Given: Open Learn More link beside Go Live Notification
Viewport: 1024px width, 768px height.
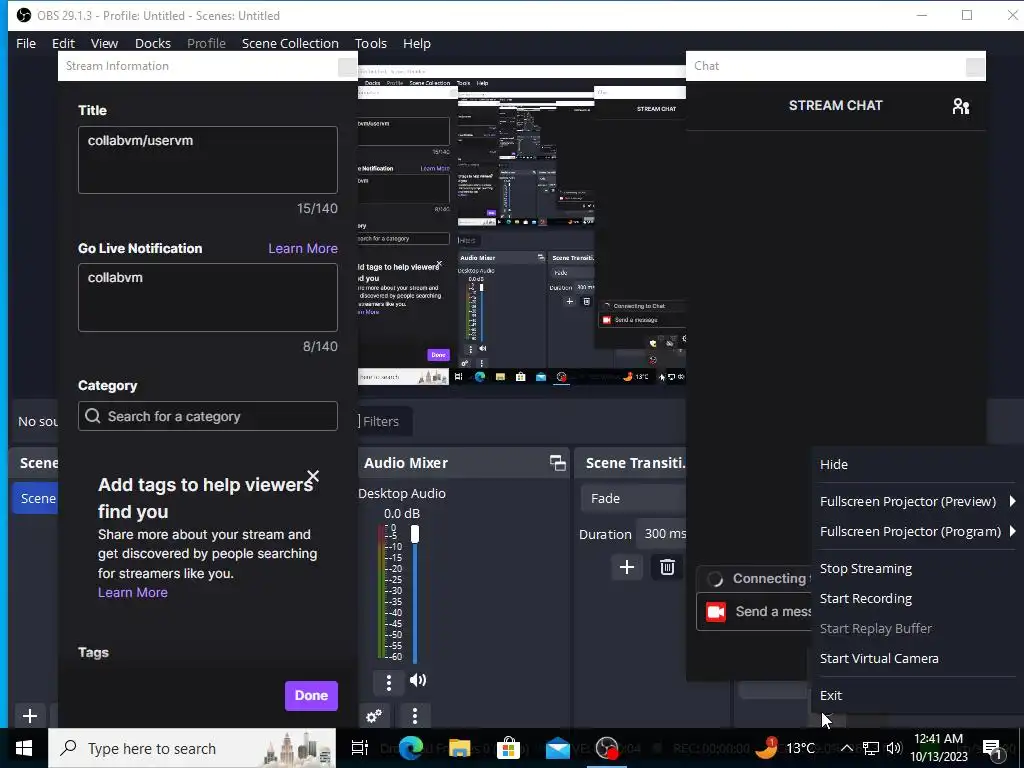Looking at the screenshot, I should pyautogui.click(x=303, y=248).
